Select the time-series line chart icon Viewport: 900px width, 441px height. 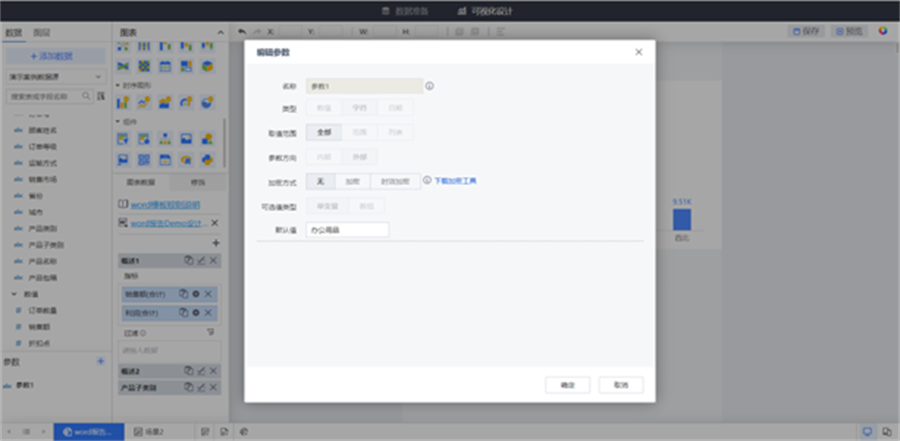pos(144,103)
